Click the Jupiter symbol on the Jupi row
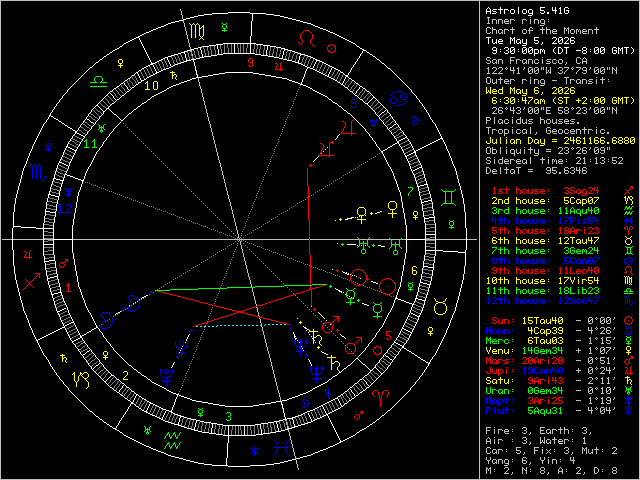640x480 pixels. coord(629,371)
